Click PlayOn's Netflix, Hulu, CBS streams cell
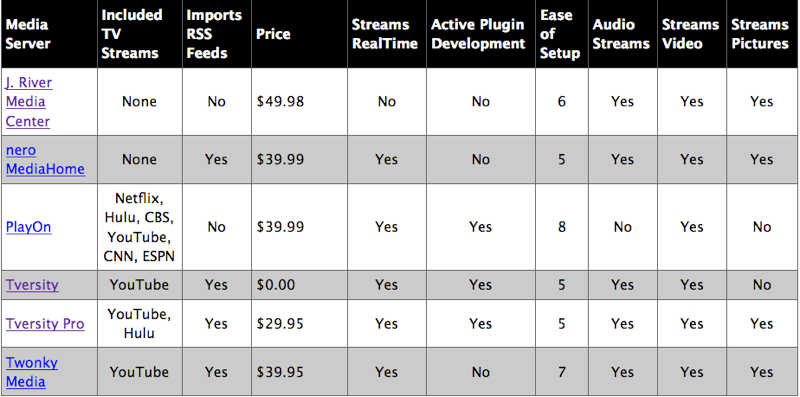 [139, 227]
